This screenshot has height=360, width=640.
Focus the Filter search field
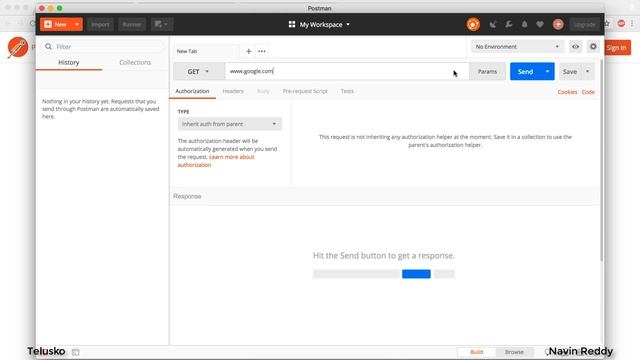click(x=102, y=47)
